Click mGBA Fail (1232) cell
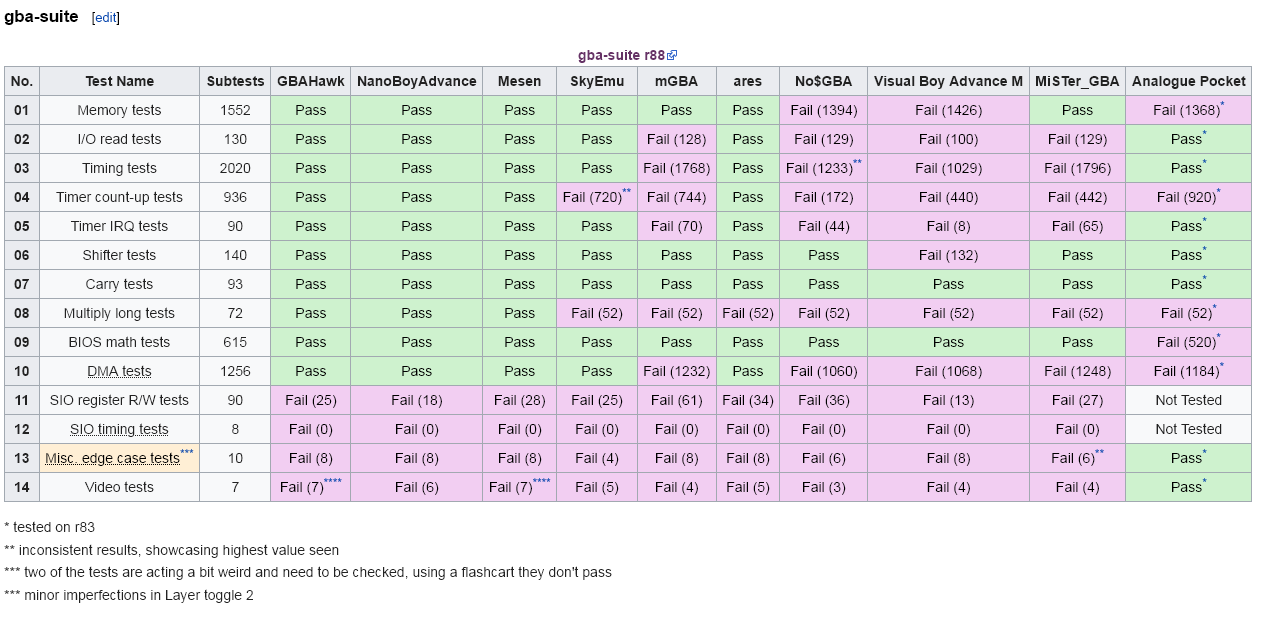 676,371
